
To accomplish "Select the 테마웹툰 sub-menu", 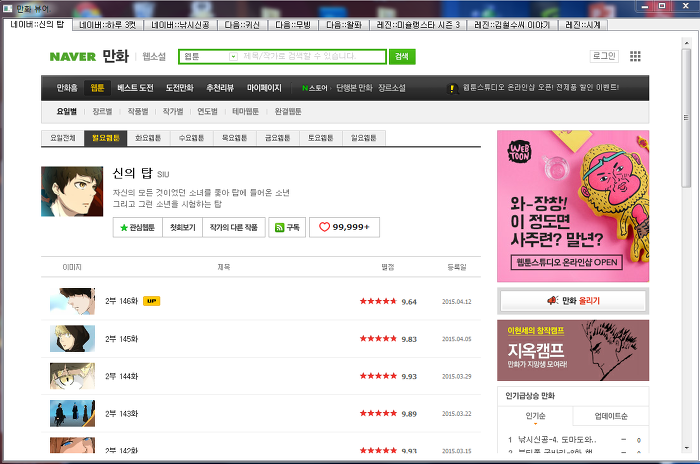I will tap(246, 111).
